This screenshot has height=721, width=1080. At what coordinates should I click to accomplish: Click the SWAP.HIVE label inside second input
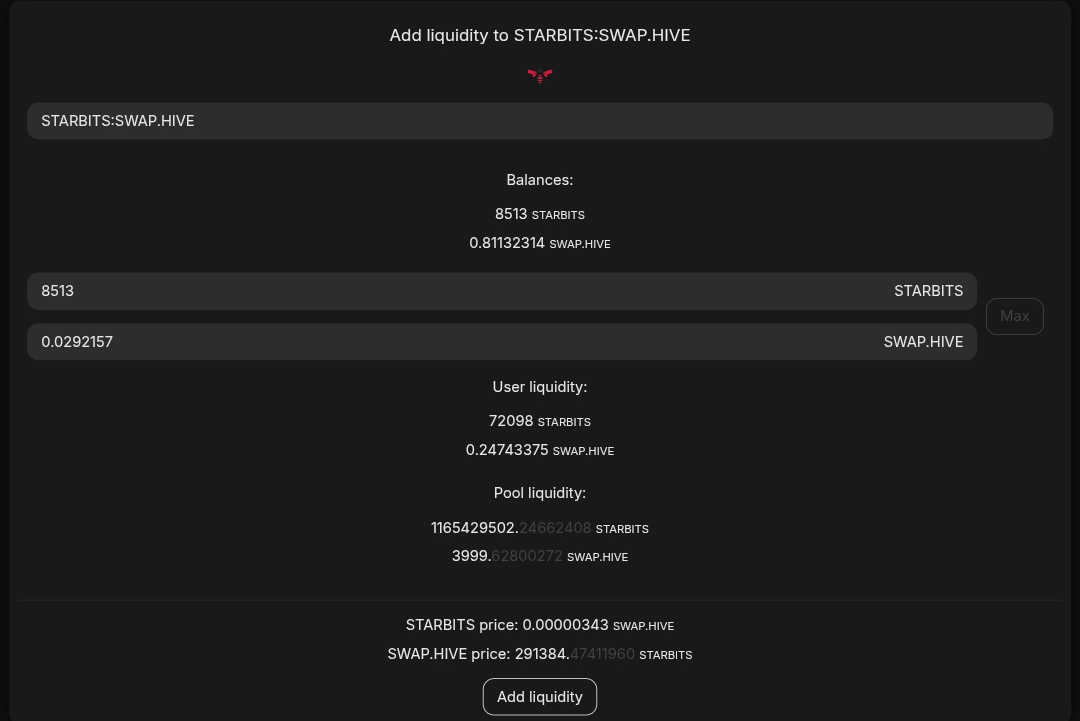point(923,342)
